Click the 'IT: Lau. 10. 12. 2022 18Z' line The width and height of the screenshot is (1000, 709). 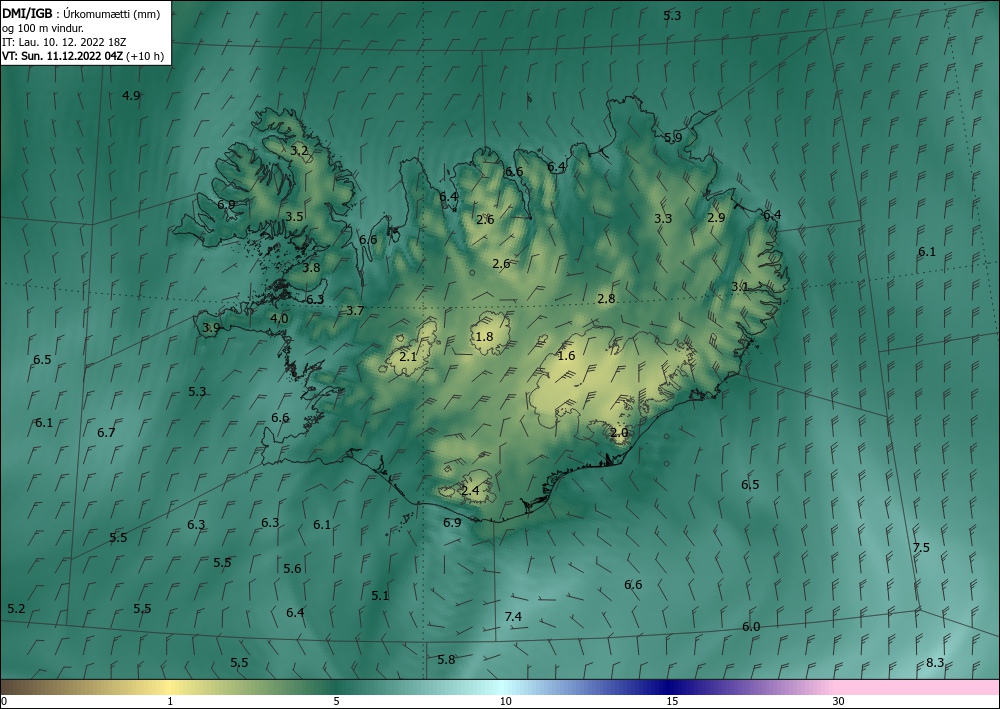point(64,42)
